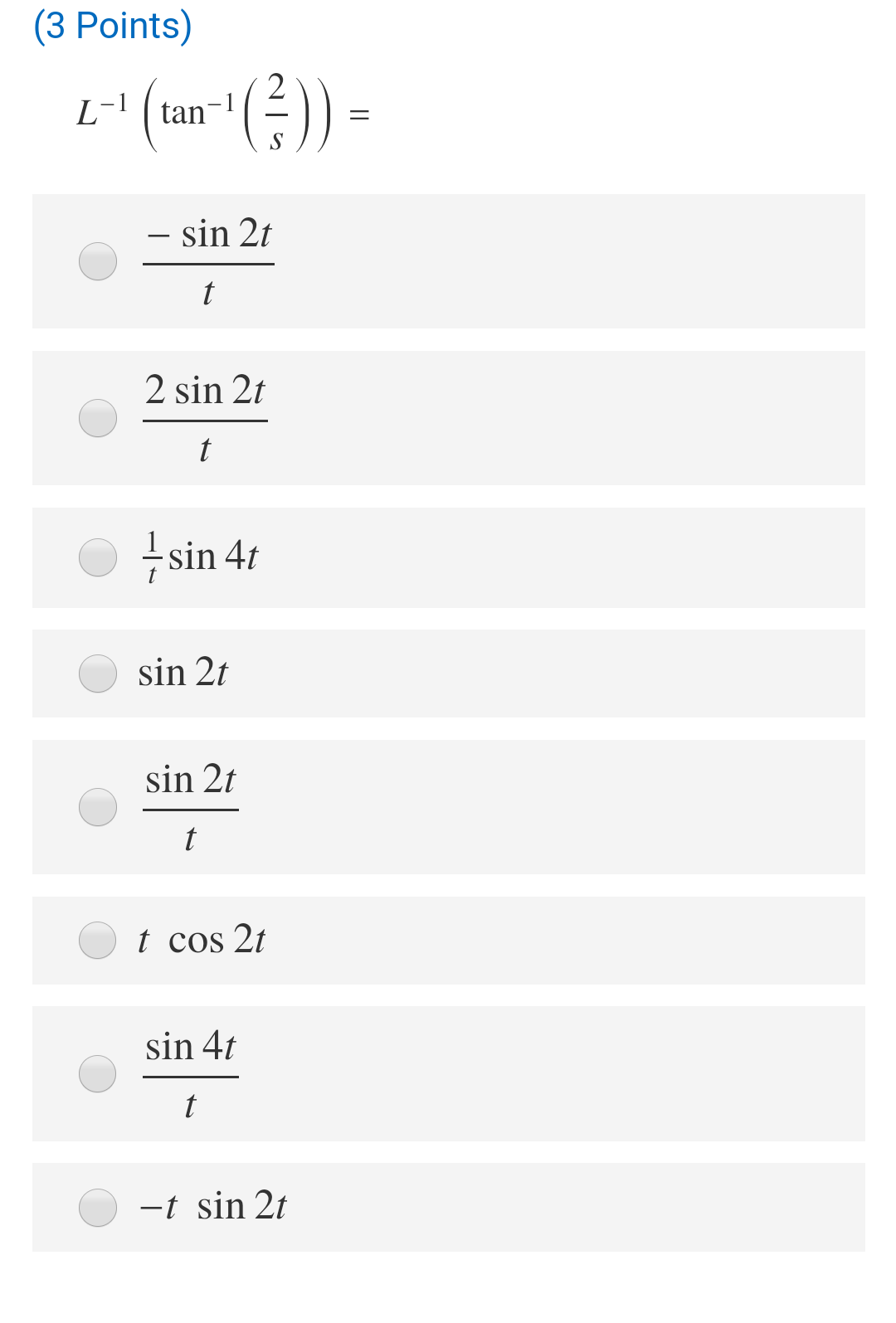Select the option (1/t) sin 4t
Image resolution: width=896 pixels, height=1323 pixels.
97,558
